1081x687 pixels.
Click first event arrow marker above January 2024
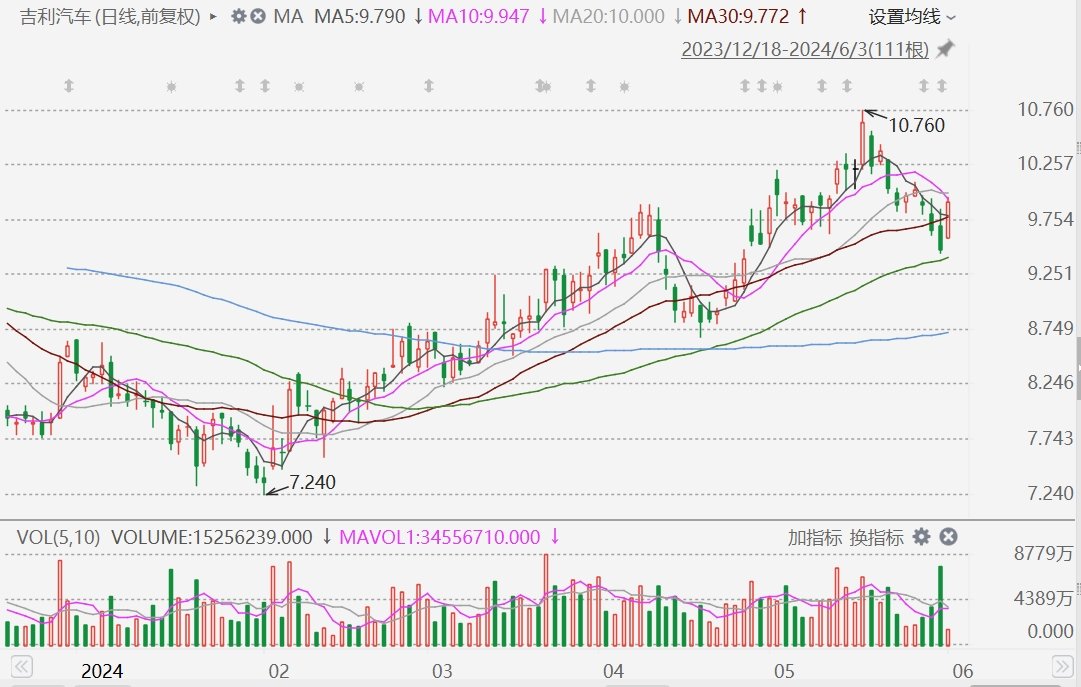[69, 86]
